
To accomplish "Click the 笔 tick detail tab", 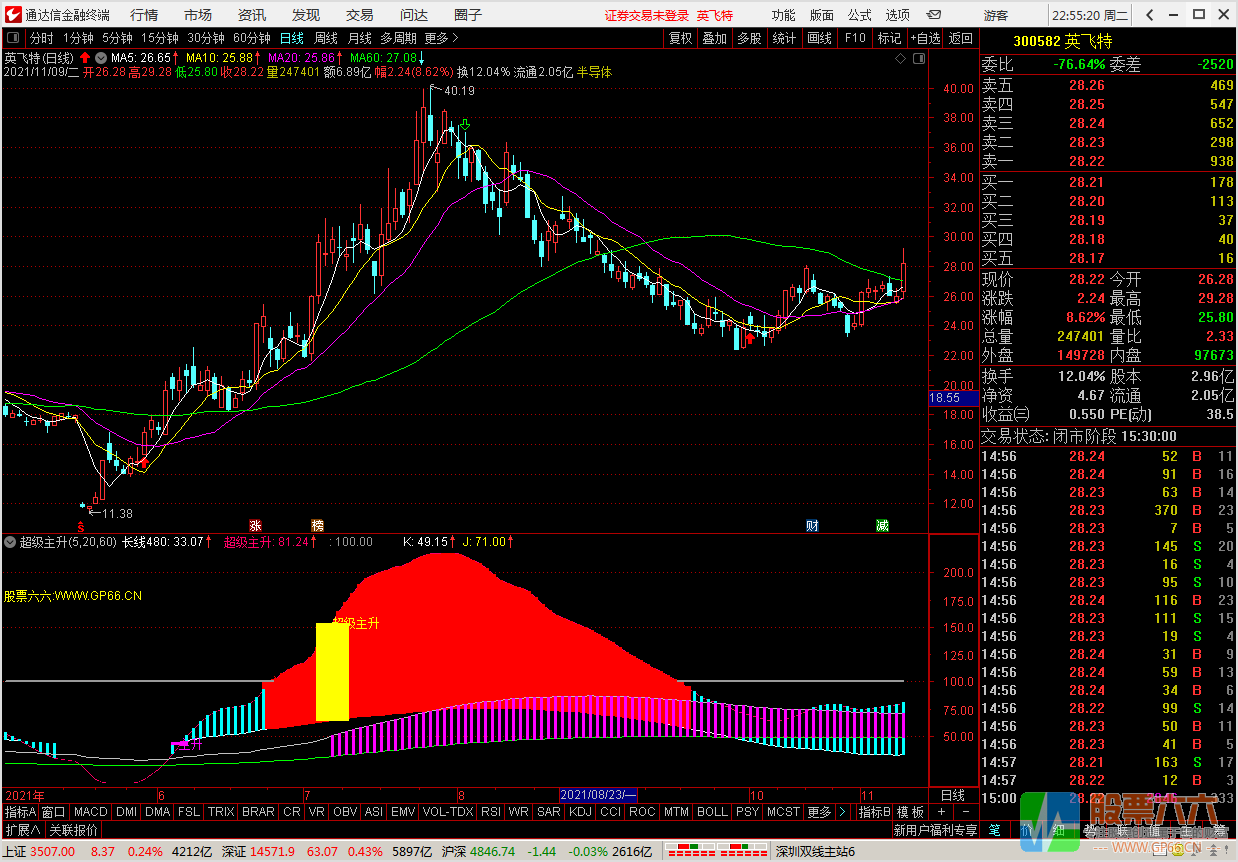I will tap(994, 830).
